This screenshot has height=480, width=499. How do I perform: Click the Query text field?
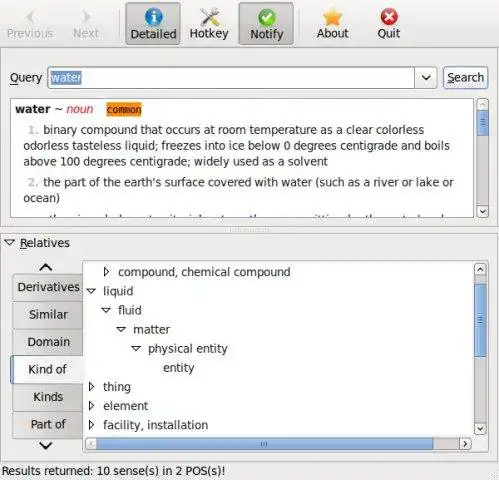coord(231,78)
